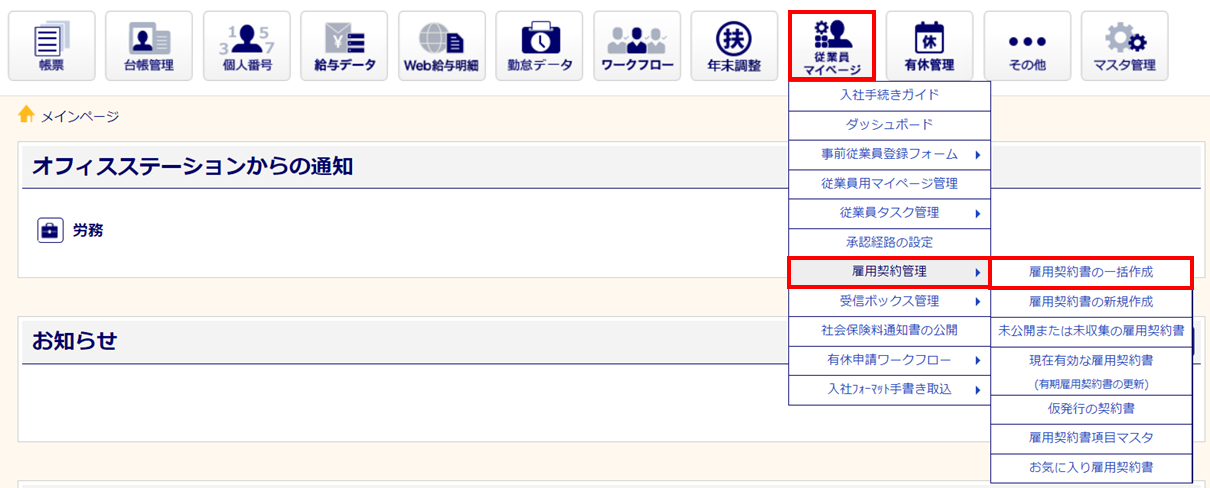Open the 個人番号 toolbar icon
1210x488 pixels.
(x=247, y=46)
